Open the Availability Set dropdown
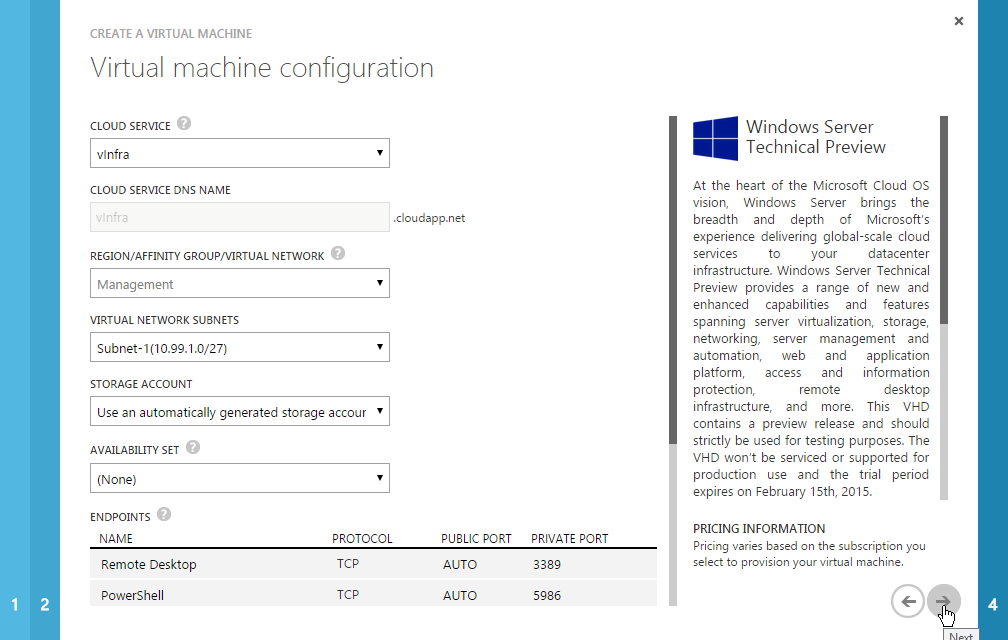Screen dimensions: 1008x640 click(x=239, y=479)
